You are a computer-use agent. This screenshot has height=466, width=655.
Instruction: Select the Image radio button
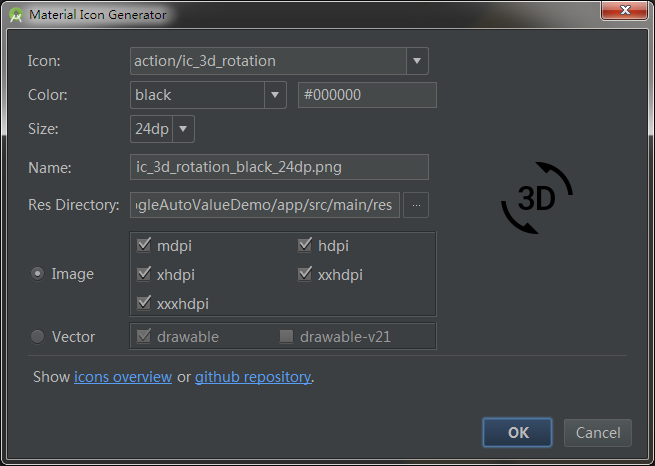point(38,274)
